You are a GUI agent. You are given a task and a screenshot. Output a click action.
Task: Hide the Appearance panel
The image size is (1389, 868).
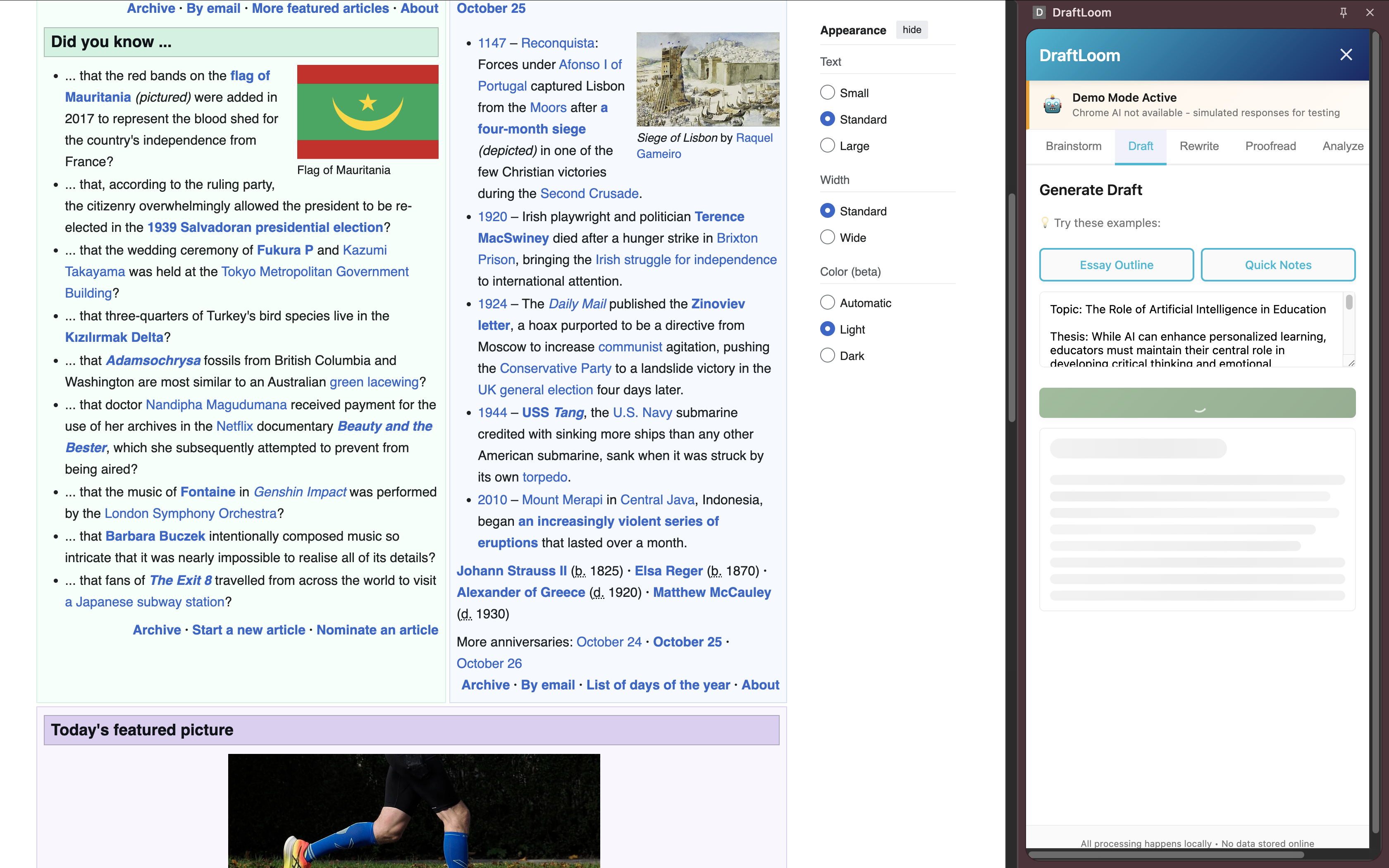click(x=912, y=30)
